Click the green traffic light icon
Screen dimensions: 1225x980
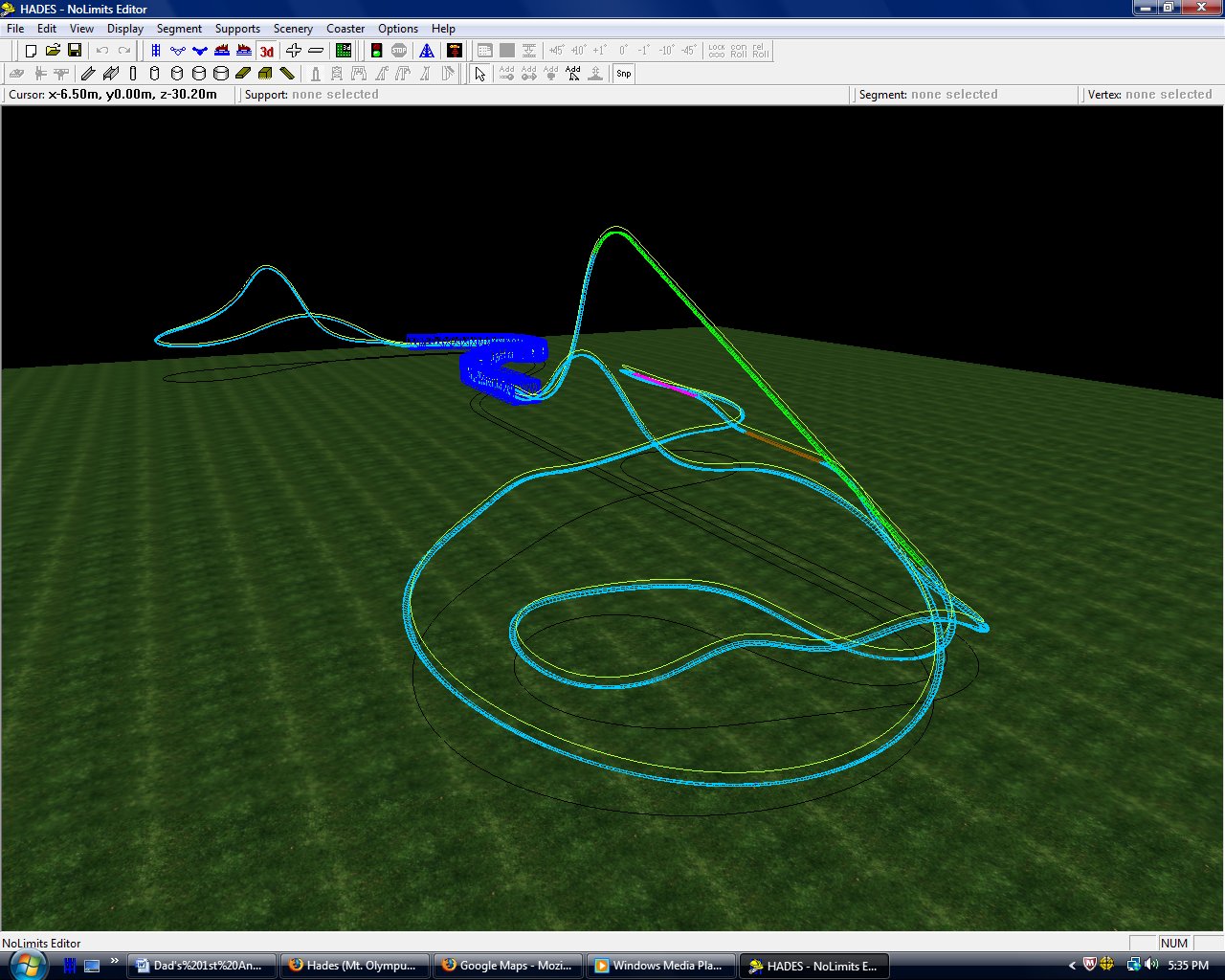tap(377, 51)
